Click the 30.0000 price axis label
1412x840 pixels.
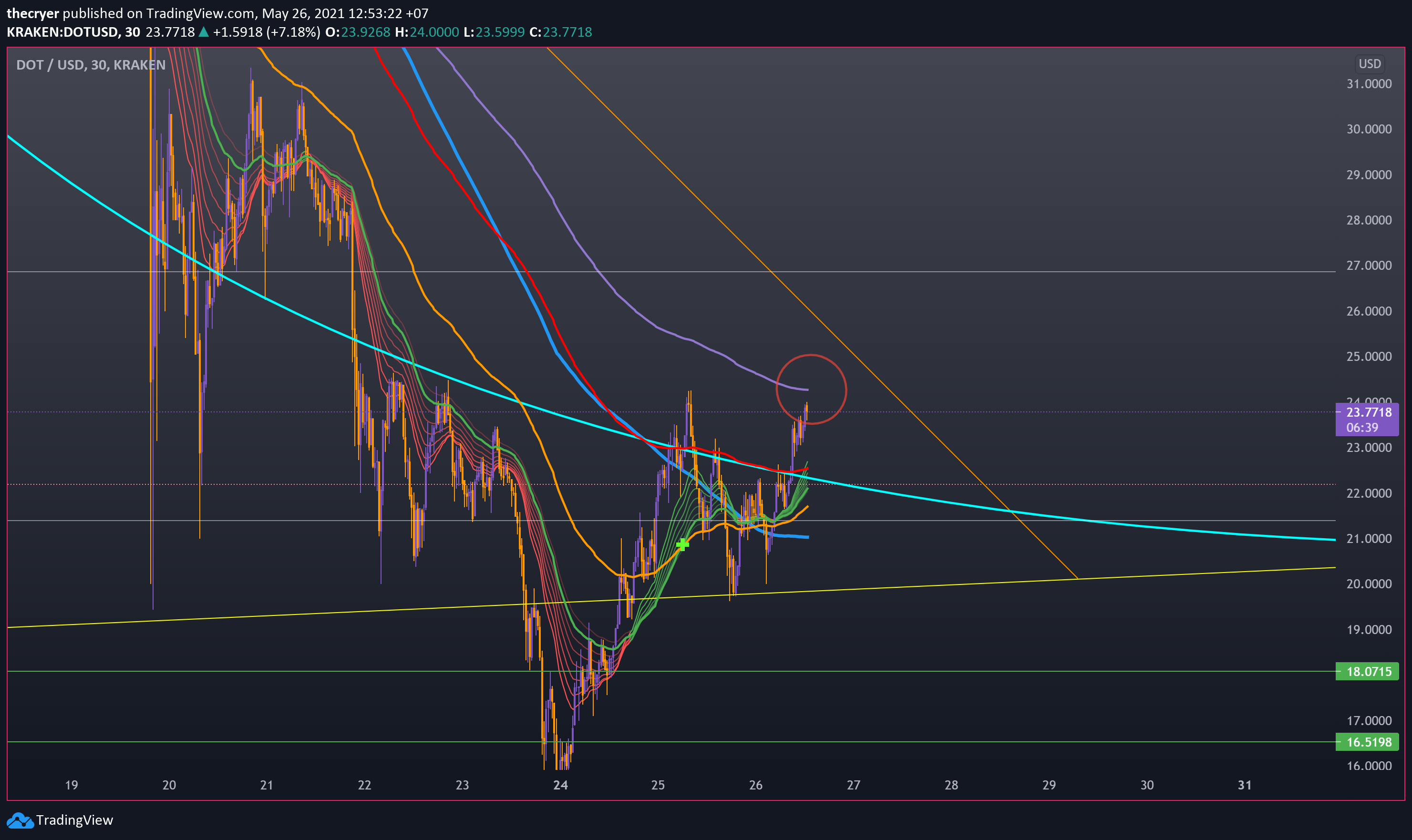tap(1369, 129)
